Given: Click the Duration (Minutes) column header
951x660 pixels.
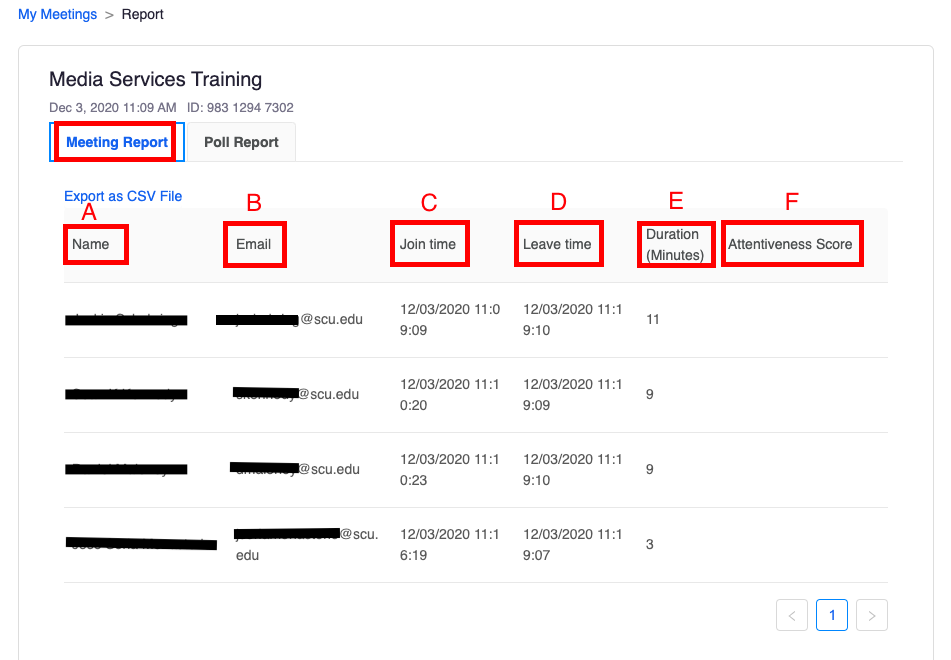Looking at the screenshot, I should coord(675,245).
